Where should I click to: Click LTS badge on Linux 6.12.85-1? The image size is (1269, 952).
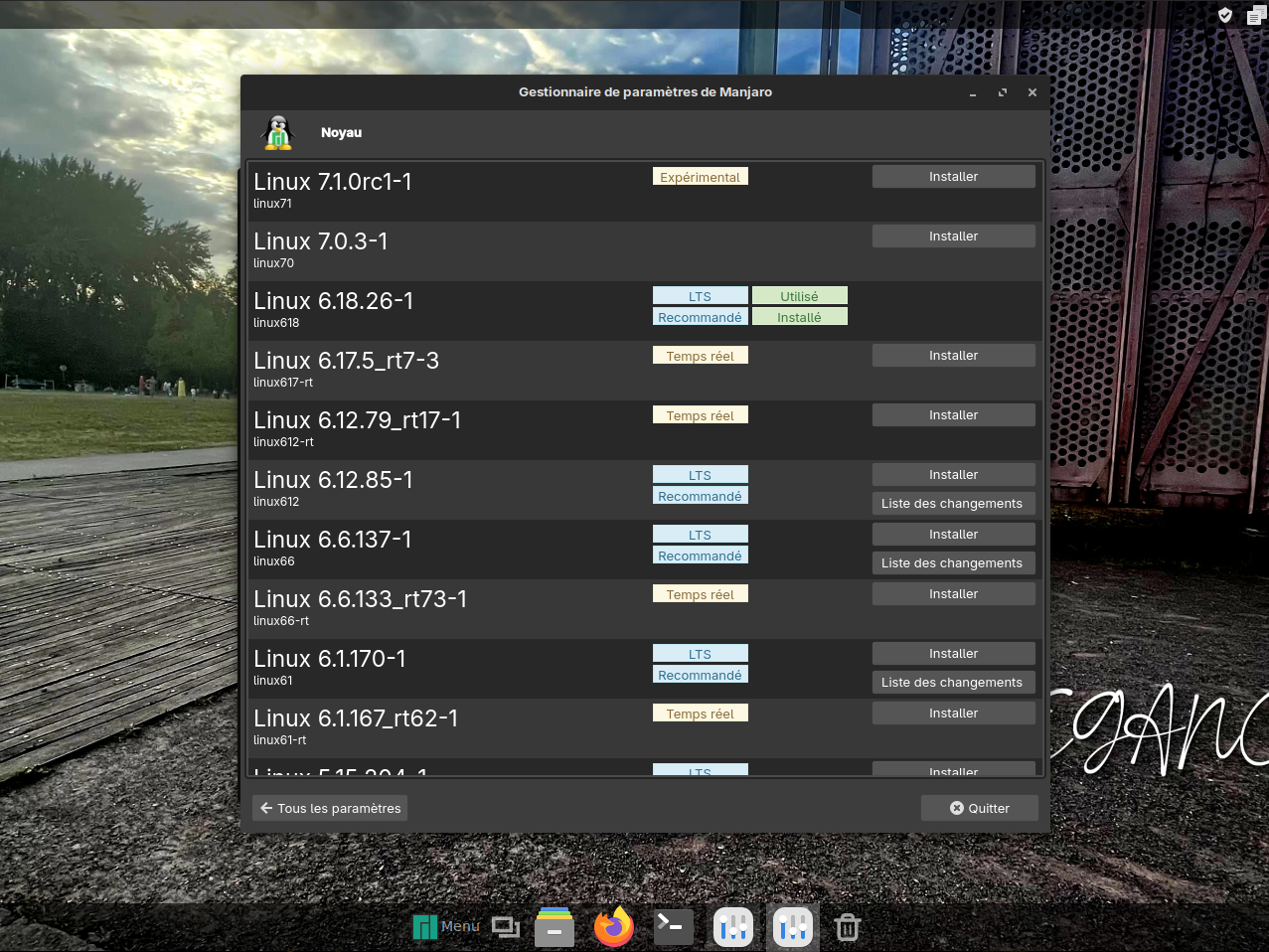click(701, 475)
